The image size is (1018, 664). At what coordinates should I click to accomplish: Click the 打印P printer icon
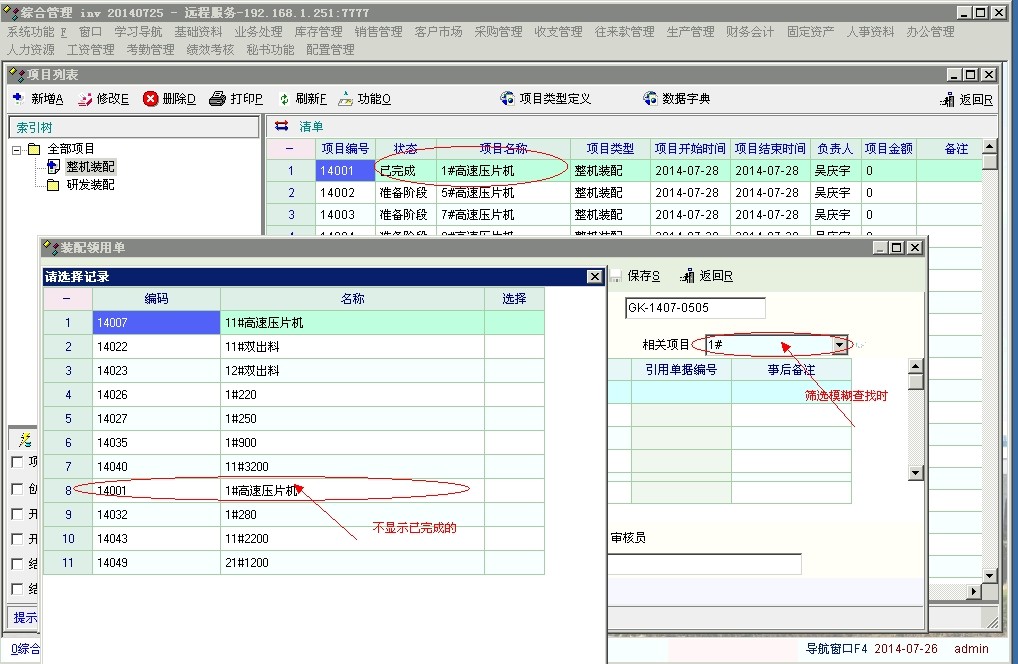pos(217,99)
